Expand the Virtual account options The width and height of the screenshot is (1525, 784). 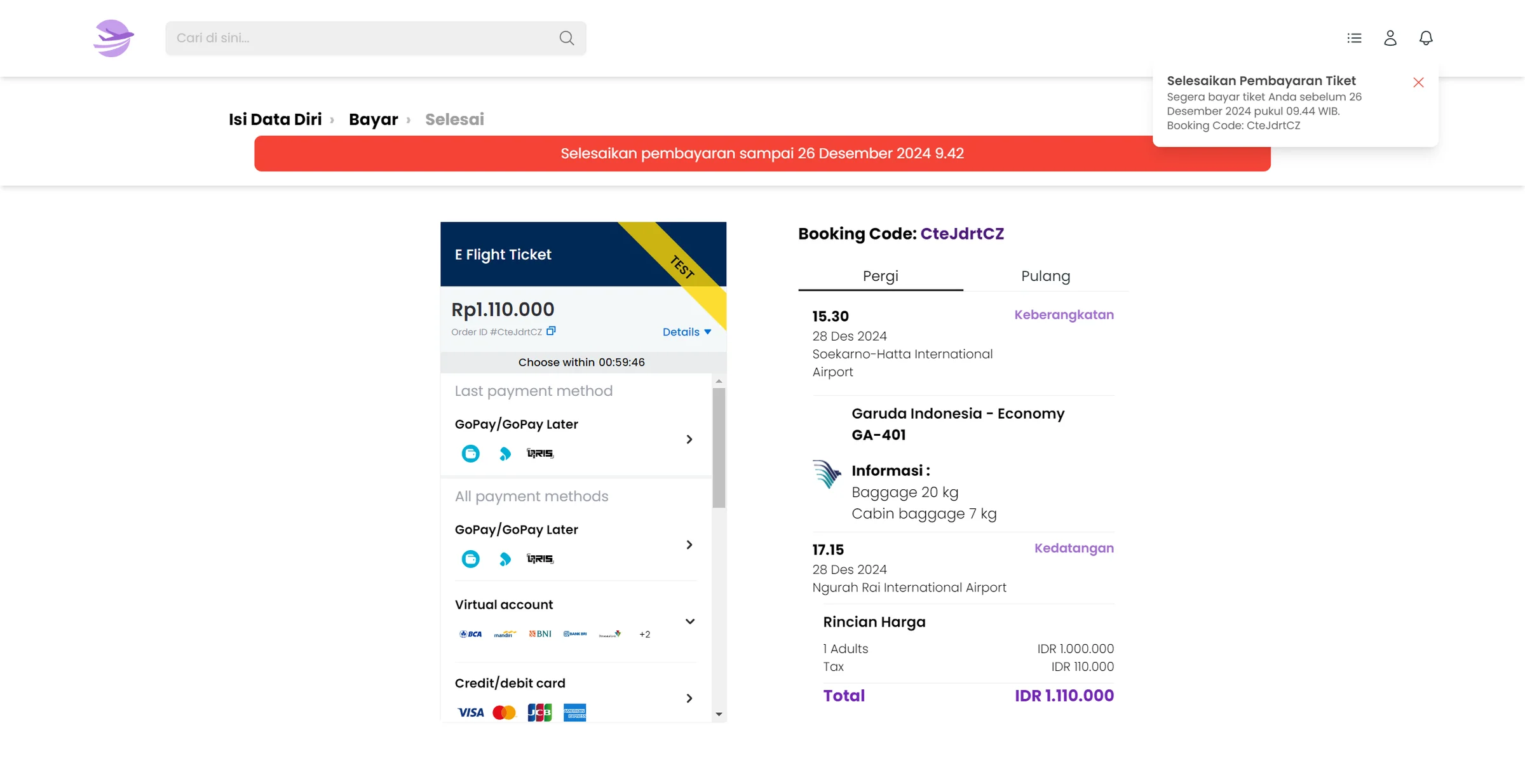point(689,621)
